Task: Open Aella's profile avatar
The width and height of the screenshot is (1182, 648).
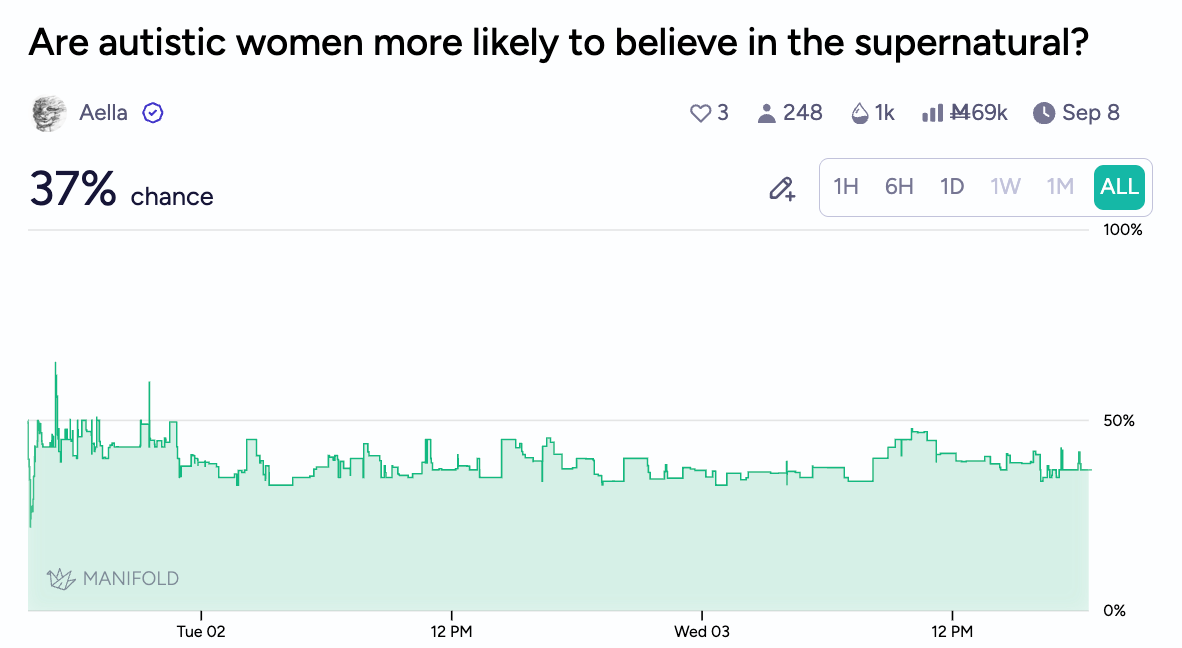Action: [49, 113]
